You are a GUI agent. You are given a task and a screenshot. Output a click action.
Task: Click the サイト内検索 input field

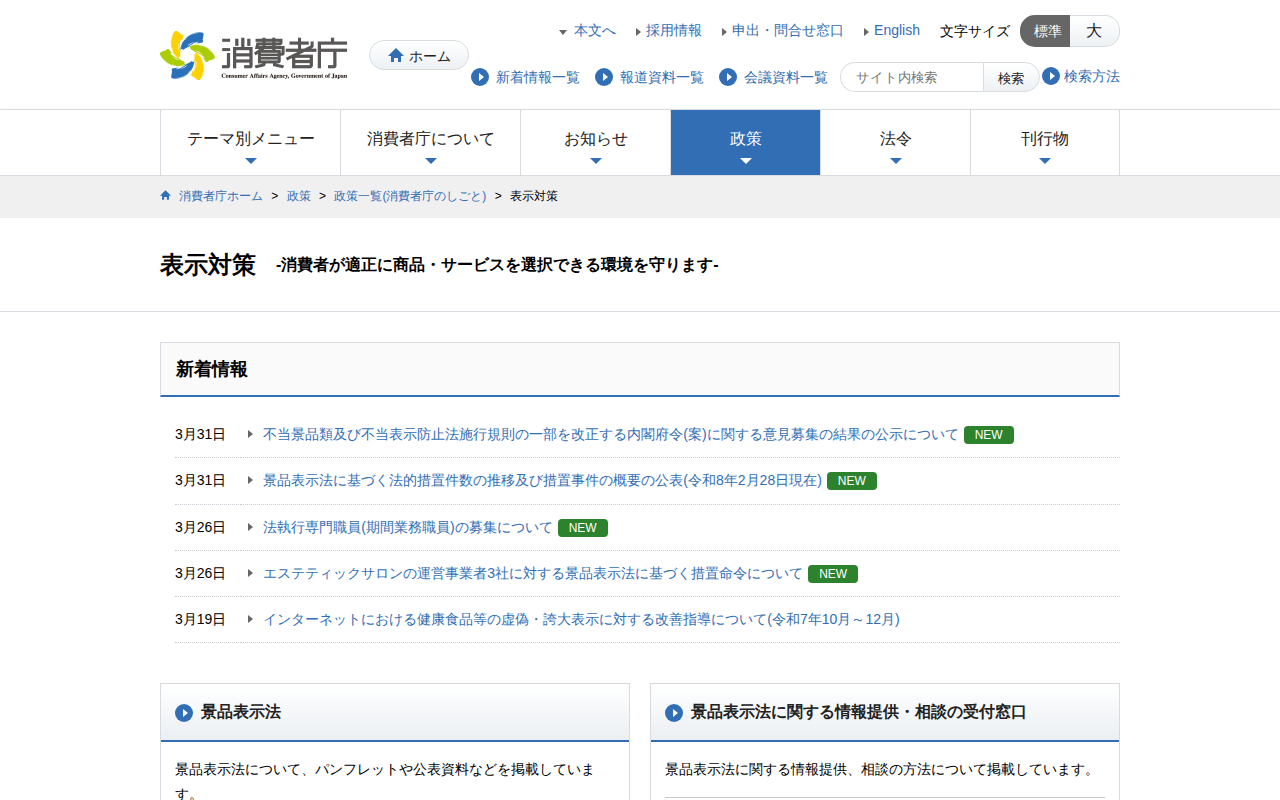[x=912, y=77]
